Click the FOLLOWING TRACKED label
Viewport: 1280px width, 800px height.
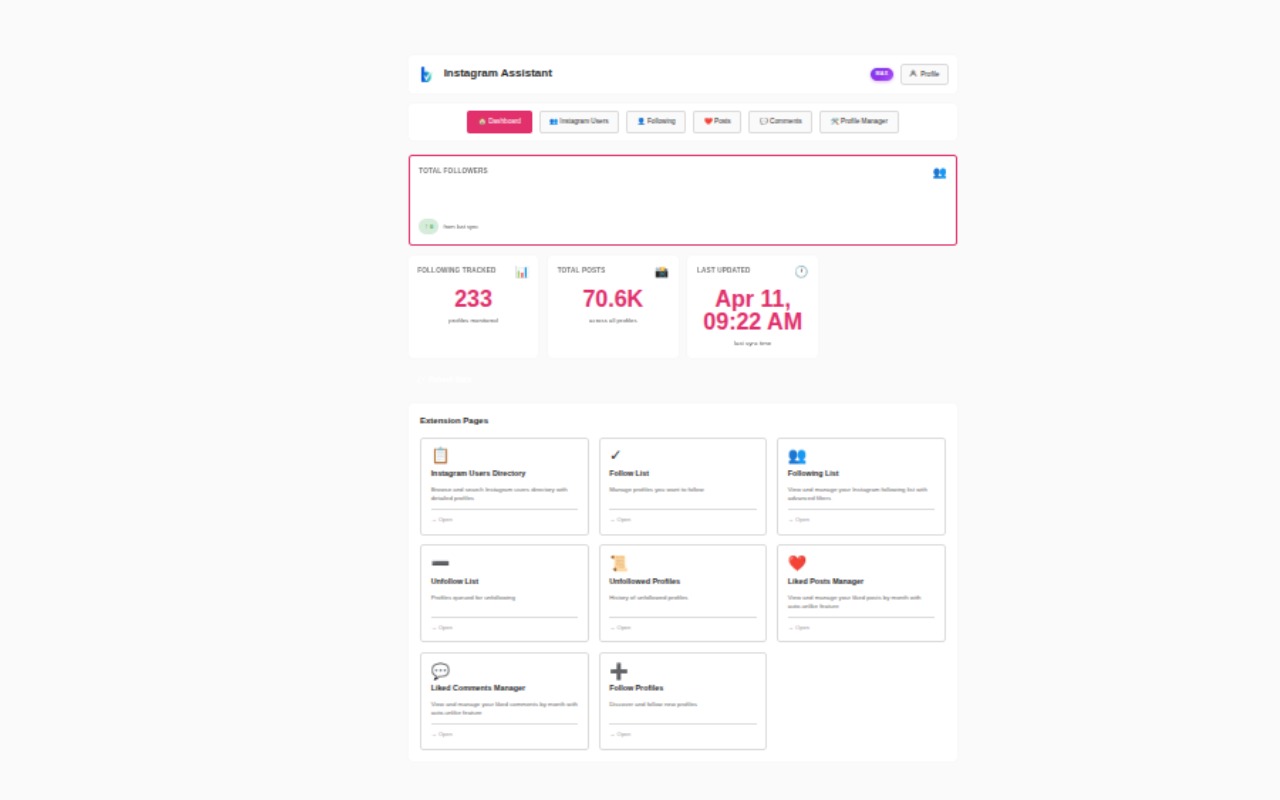[x=456, y=270]
